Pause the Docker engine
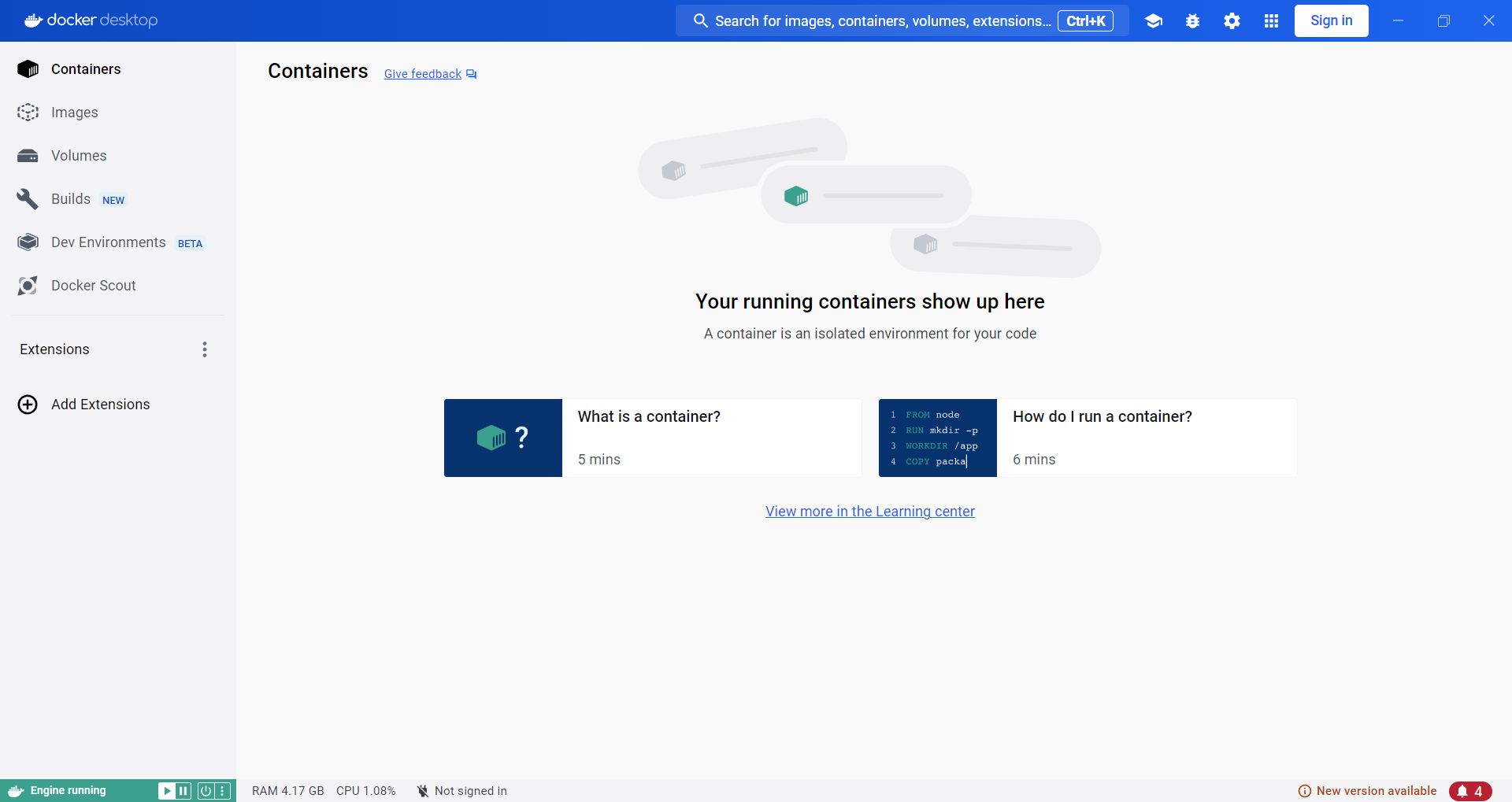This screenshot has width=1512, height=802. tap(183, 790)
